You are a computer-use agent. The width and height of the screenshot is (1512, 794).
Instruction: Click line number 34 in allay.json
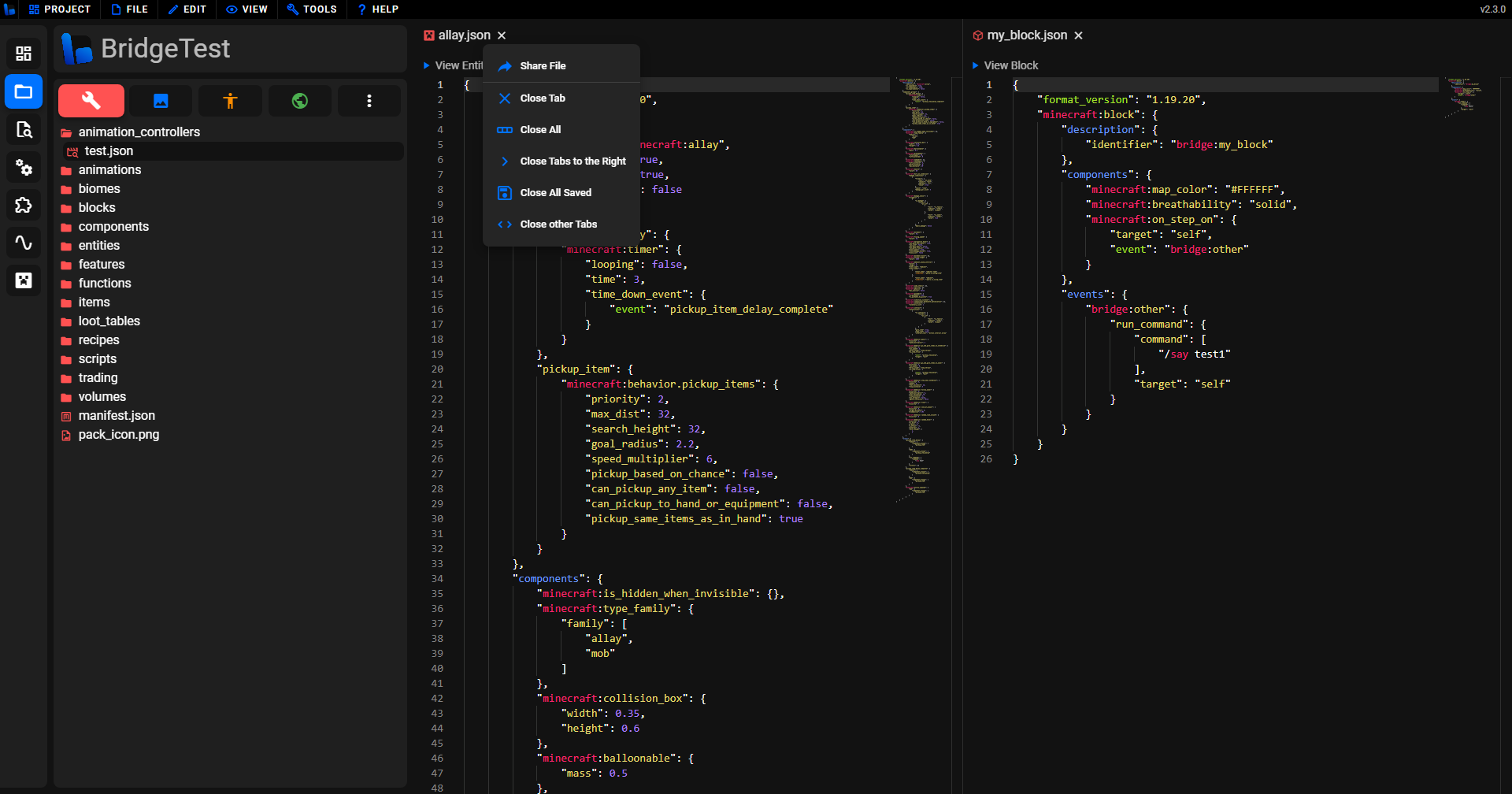coord(437,579)
